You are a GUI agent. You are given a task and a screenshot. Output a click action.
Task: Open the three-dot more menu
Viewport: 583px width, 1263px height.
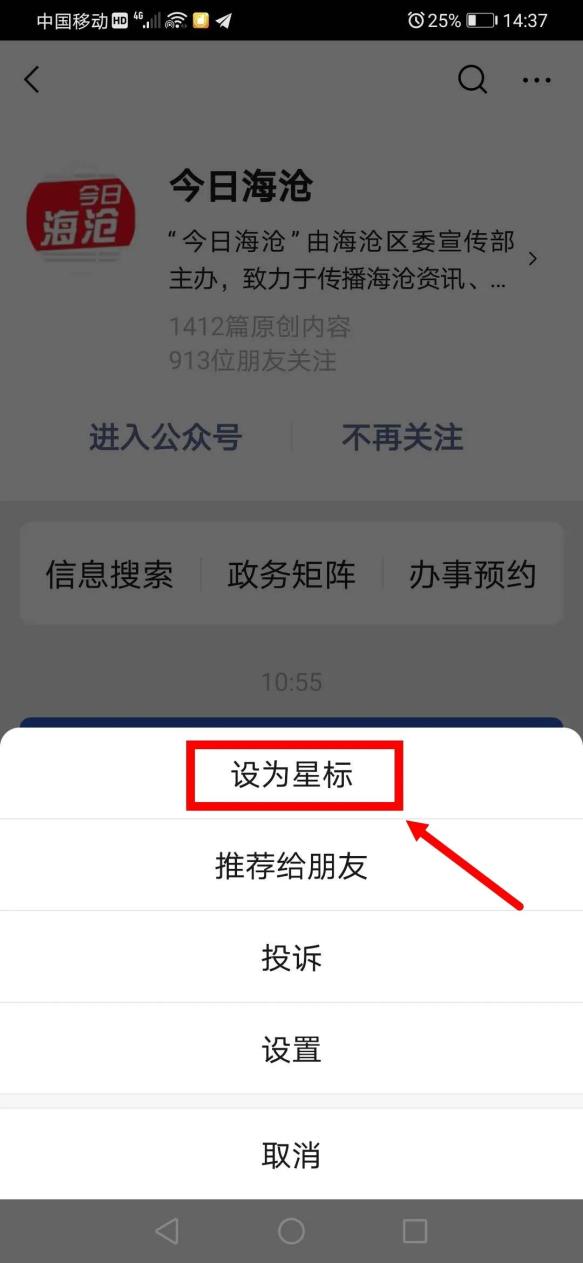(537, 81)
